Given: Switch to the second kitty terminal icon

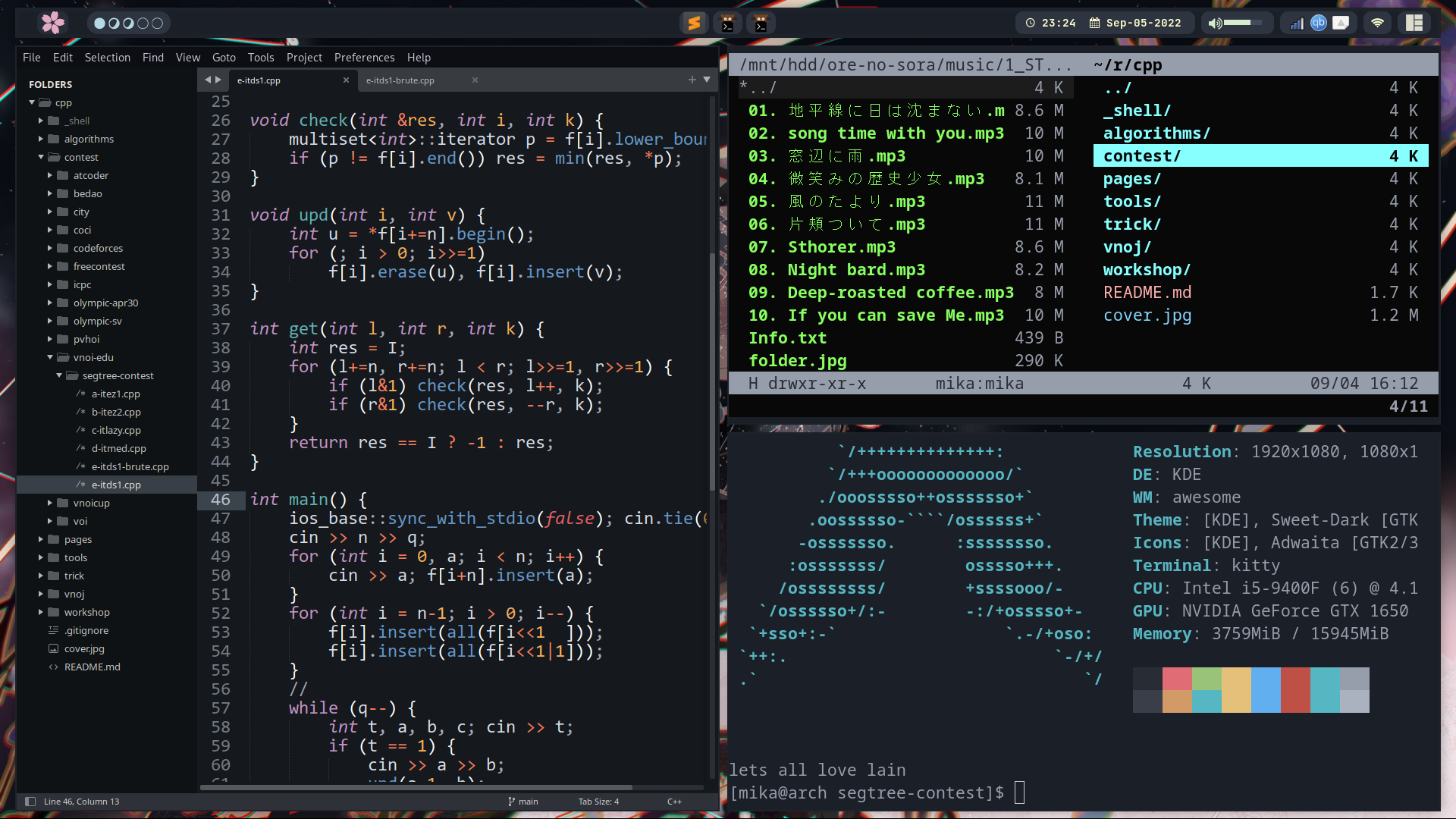Looking at the screenshot, I should tap(761, 23).
